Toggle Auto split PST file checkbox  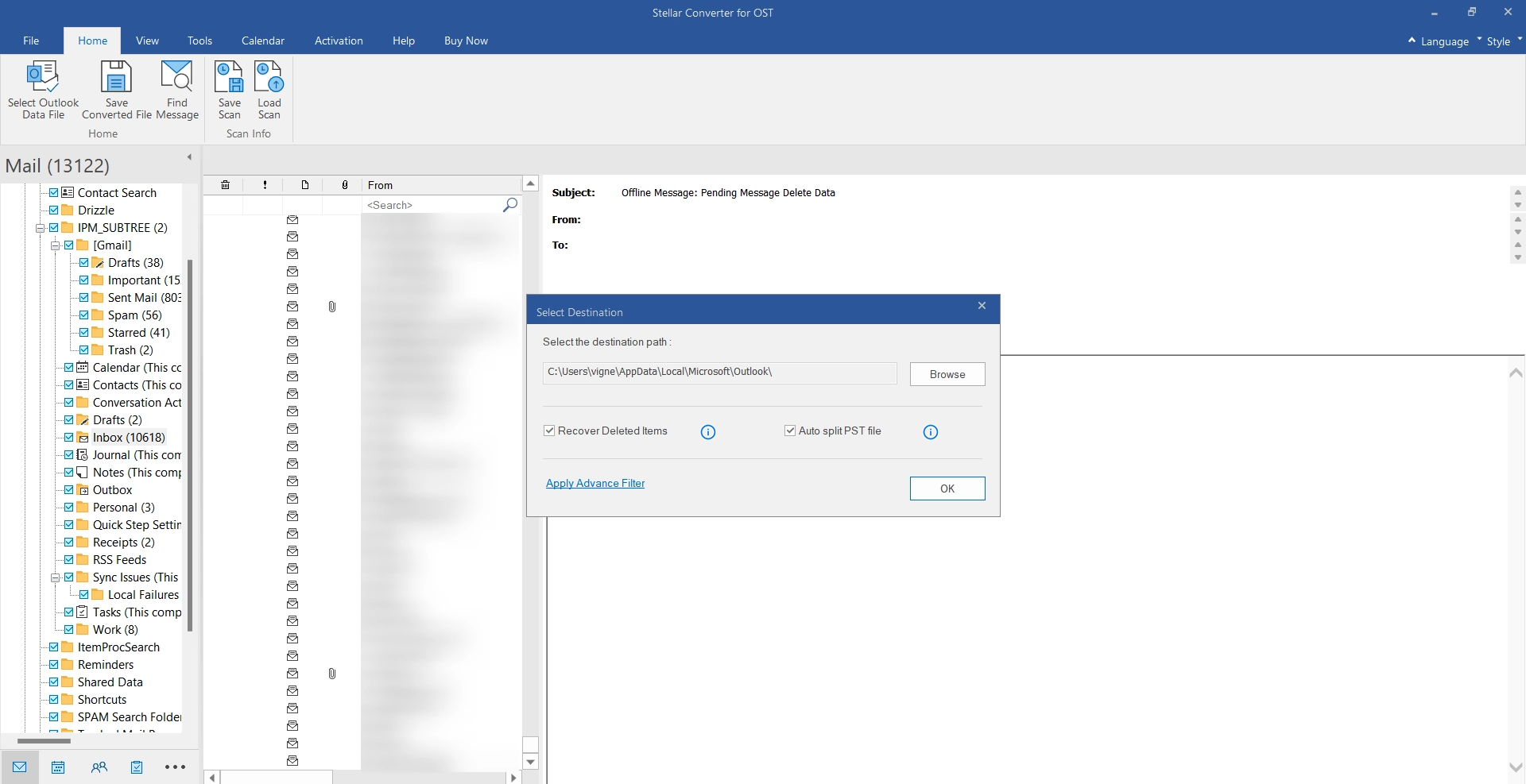point(790,431)
